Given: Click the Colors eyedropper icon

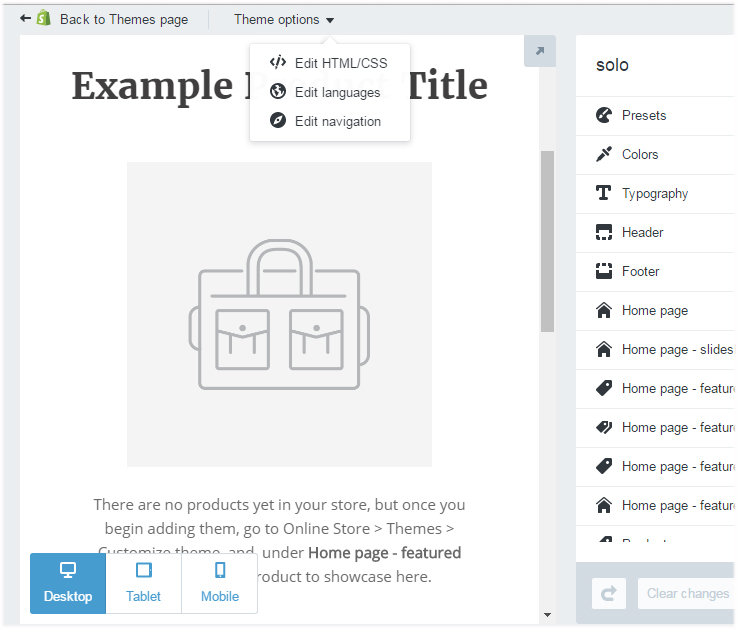Looking at the screenshot, I should pos(603,154).
